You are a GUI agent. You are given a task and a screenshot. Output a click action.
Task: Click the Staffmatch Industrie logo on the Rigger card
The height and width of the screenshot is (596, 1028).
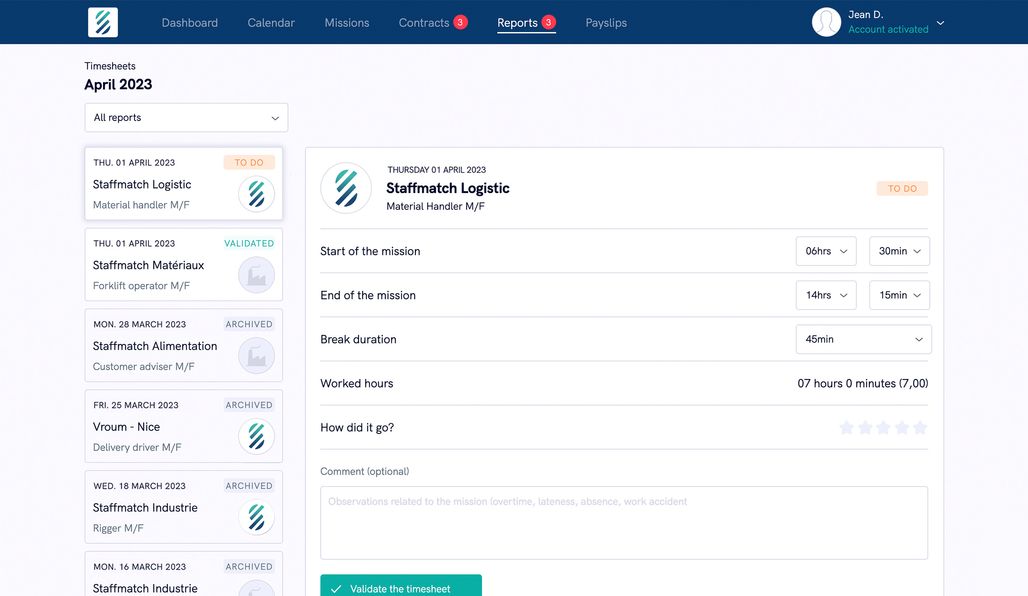click(257, 517)
